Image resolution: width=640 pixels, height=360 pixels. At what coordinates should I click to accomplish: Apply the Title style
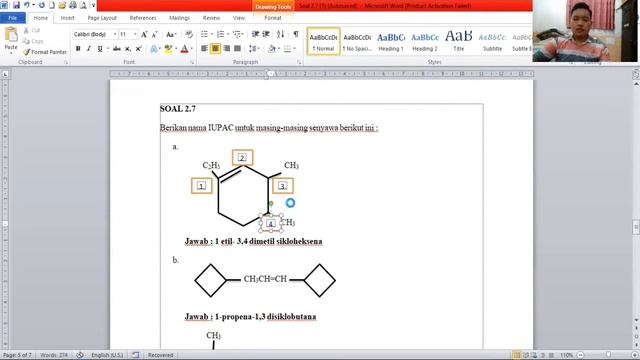click(458, 41)
